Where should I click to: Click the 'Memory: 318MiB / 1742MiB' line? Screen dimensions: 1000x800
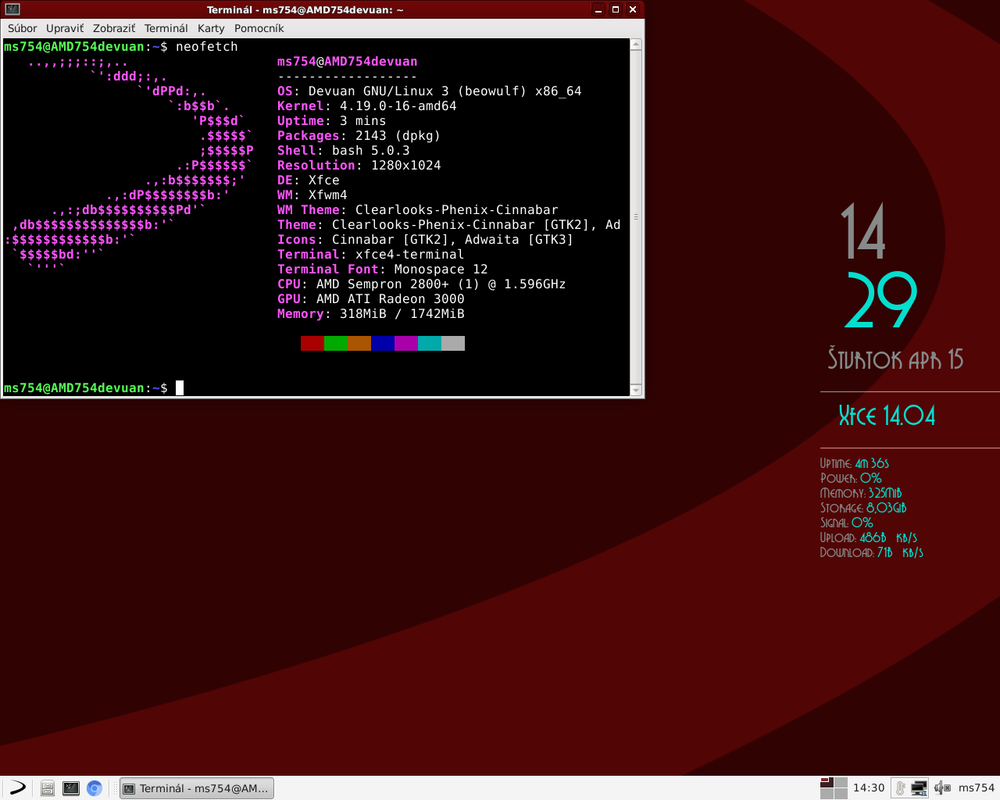371,314
